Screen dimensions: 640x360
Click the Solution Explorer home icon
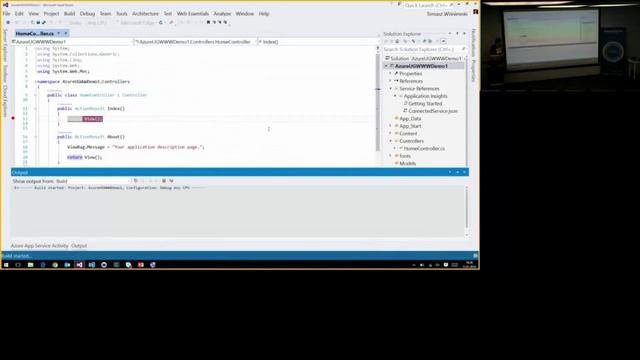pyautogui.click(x=397, y=41)
